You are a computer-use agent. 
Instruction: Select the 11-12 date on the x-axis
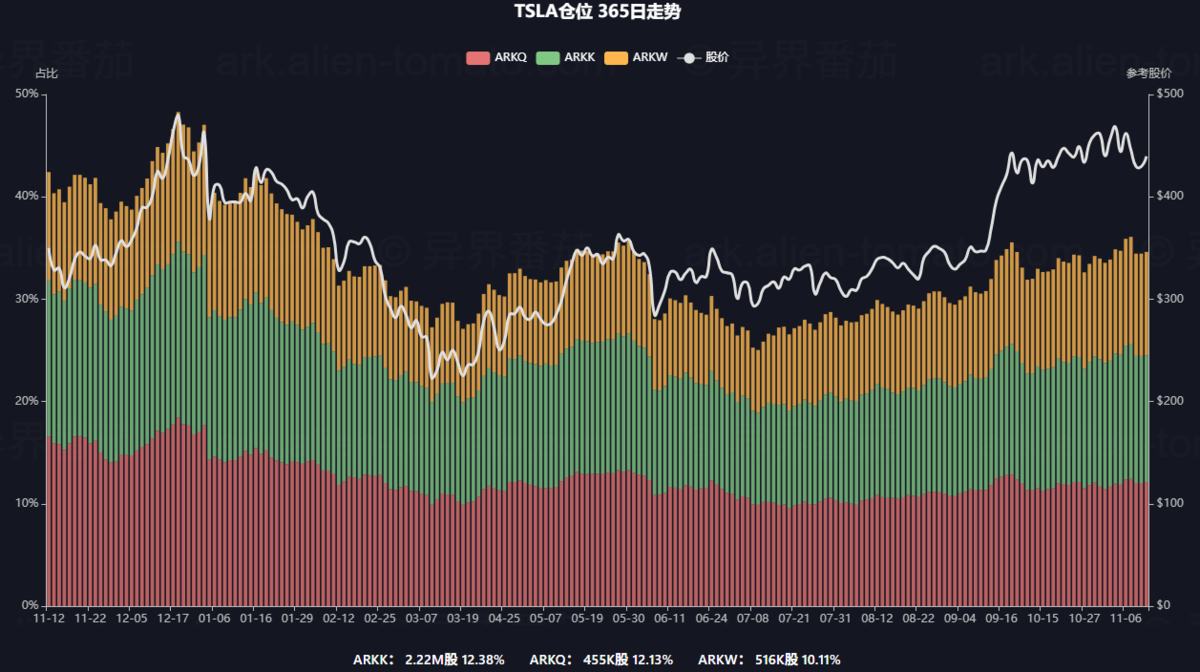click(x=48, y=619)
